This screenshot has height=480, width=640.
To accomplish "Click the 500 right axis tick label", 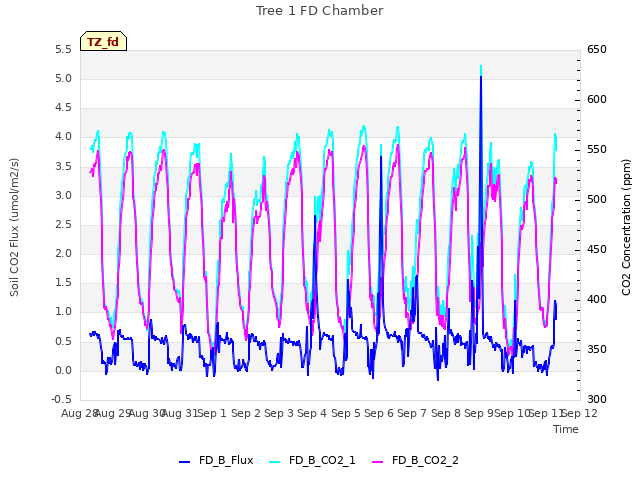I will coord(597,200).
